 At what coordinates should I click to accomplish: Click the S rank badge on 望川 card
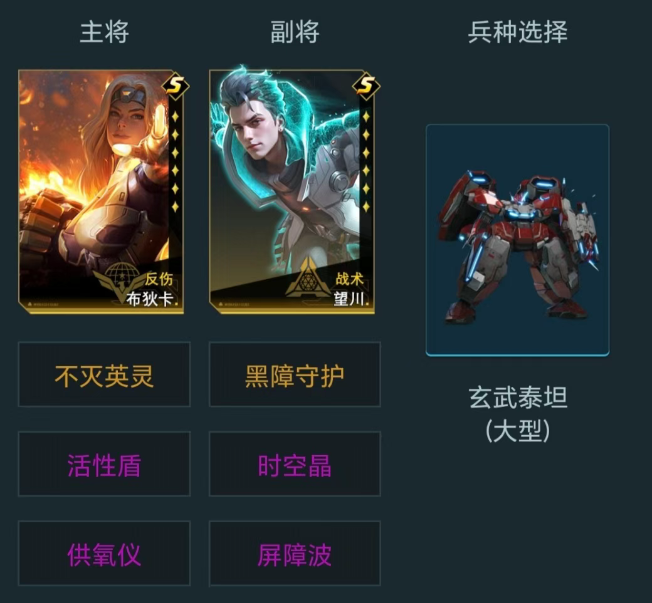click(x=366, y=86)
